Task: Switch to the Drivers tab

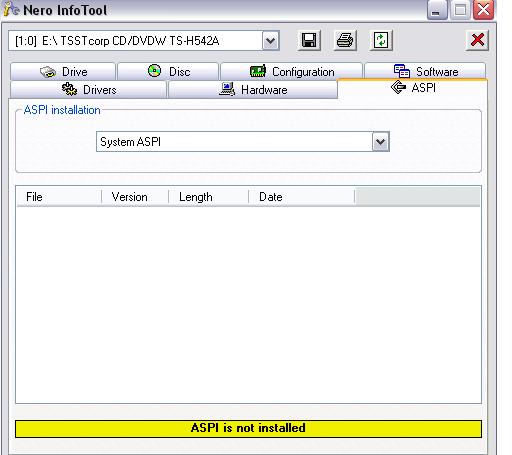Action: pyautogui.click(x=88, y=89)
